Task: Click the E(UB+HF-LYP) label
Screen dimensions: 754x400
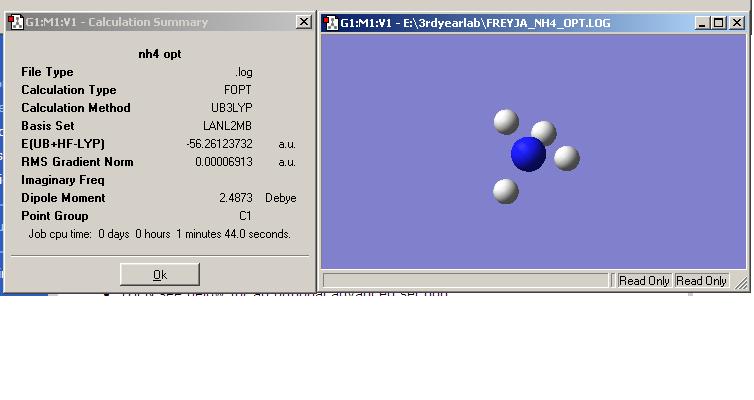Action: 63,144
